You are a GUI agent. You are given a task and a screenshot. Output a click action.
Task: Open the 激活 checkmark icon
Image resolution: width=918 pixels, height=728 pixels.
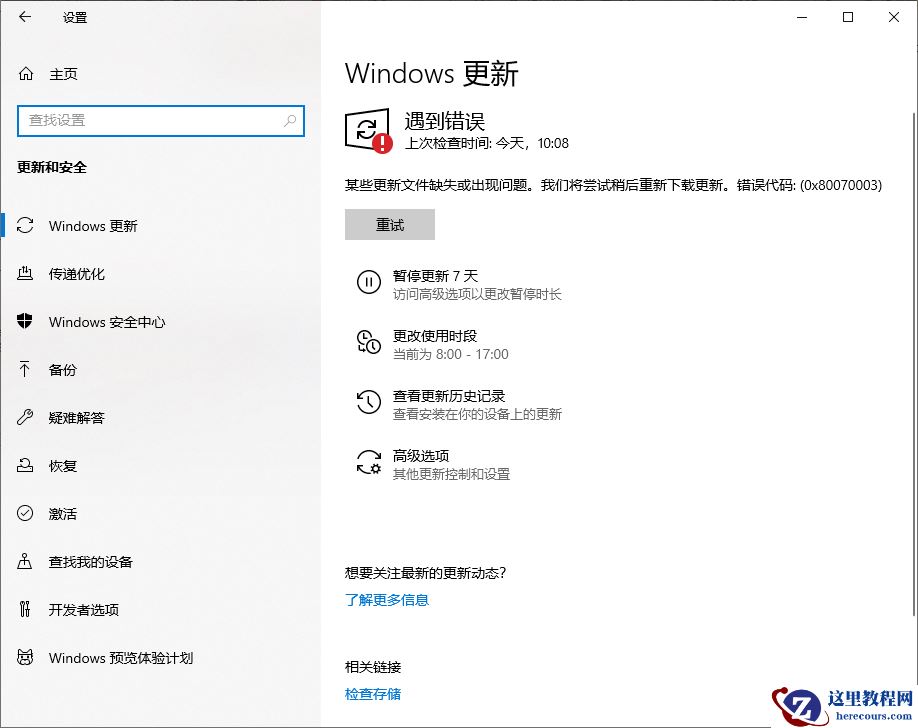pyautogui.click(x=26, y=514)
